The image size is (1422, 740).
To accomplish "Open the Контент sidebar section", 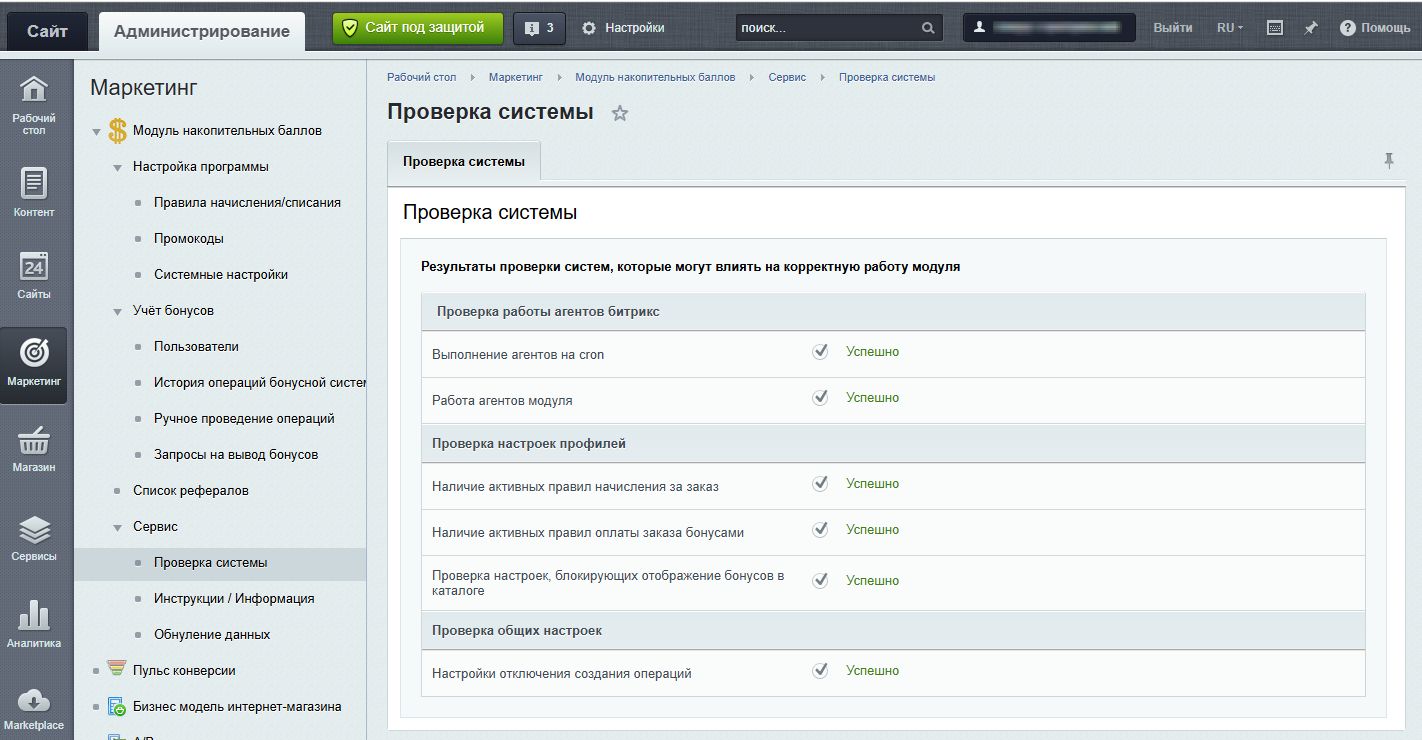I will pos(34,192).
